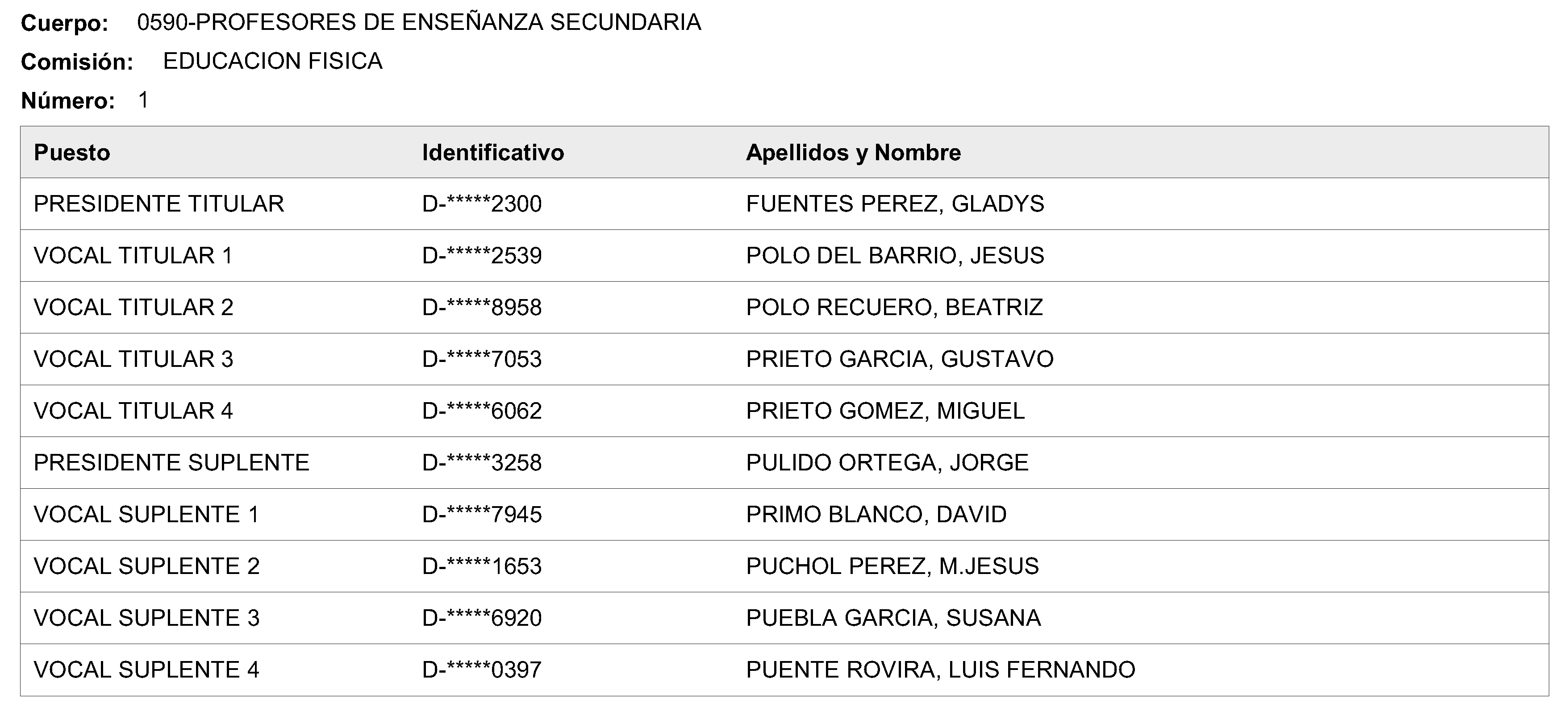Image resolution: width=1568 pixels, height=707 pixels.
Task: Click name PRIETO GARCIA, GUSTAVO
Action: pos(899,359)
